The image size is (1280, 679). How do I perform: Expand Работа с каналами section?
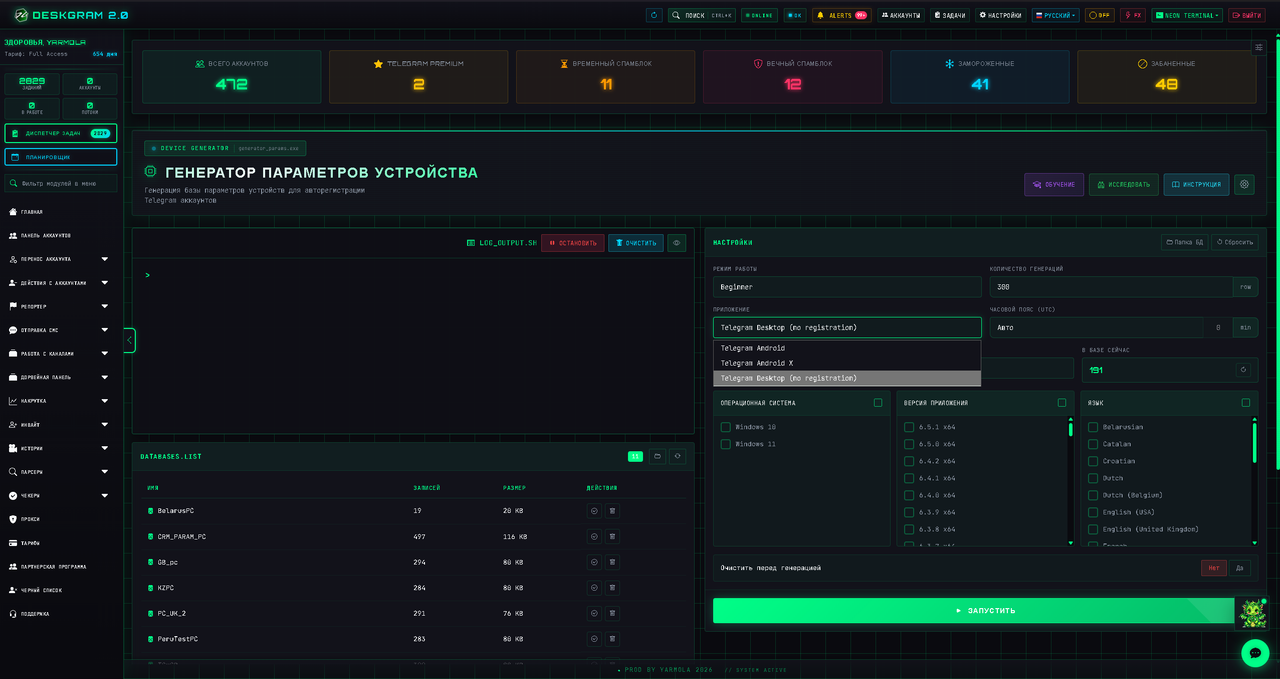pyautogui.click(x=60, y=353)
